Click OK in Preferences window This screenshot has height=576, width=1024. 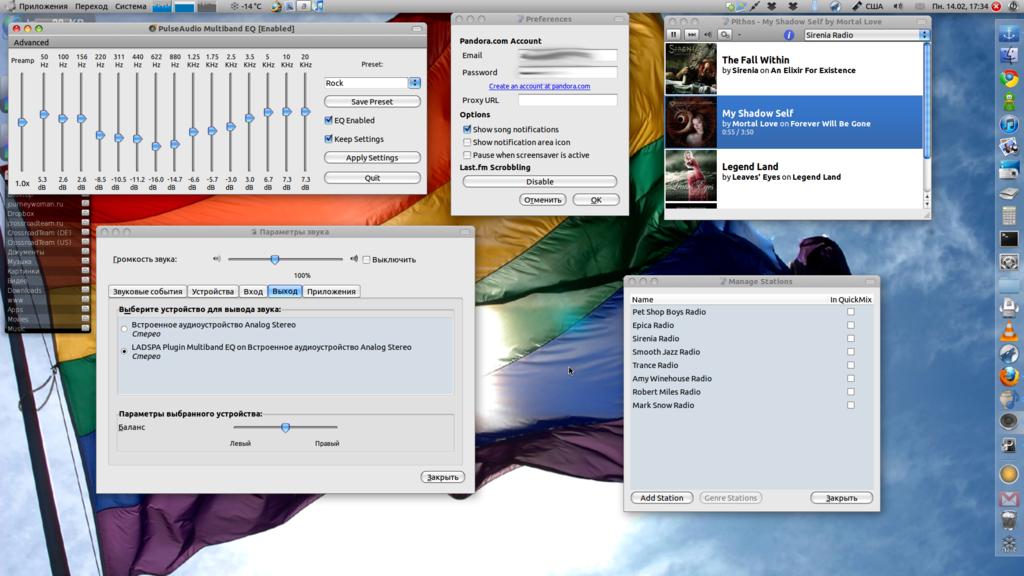click(596, 200)
